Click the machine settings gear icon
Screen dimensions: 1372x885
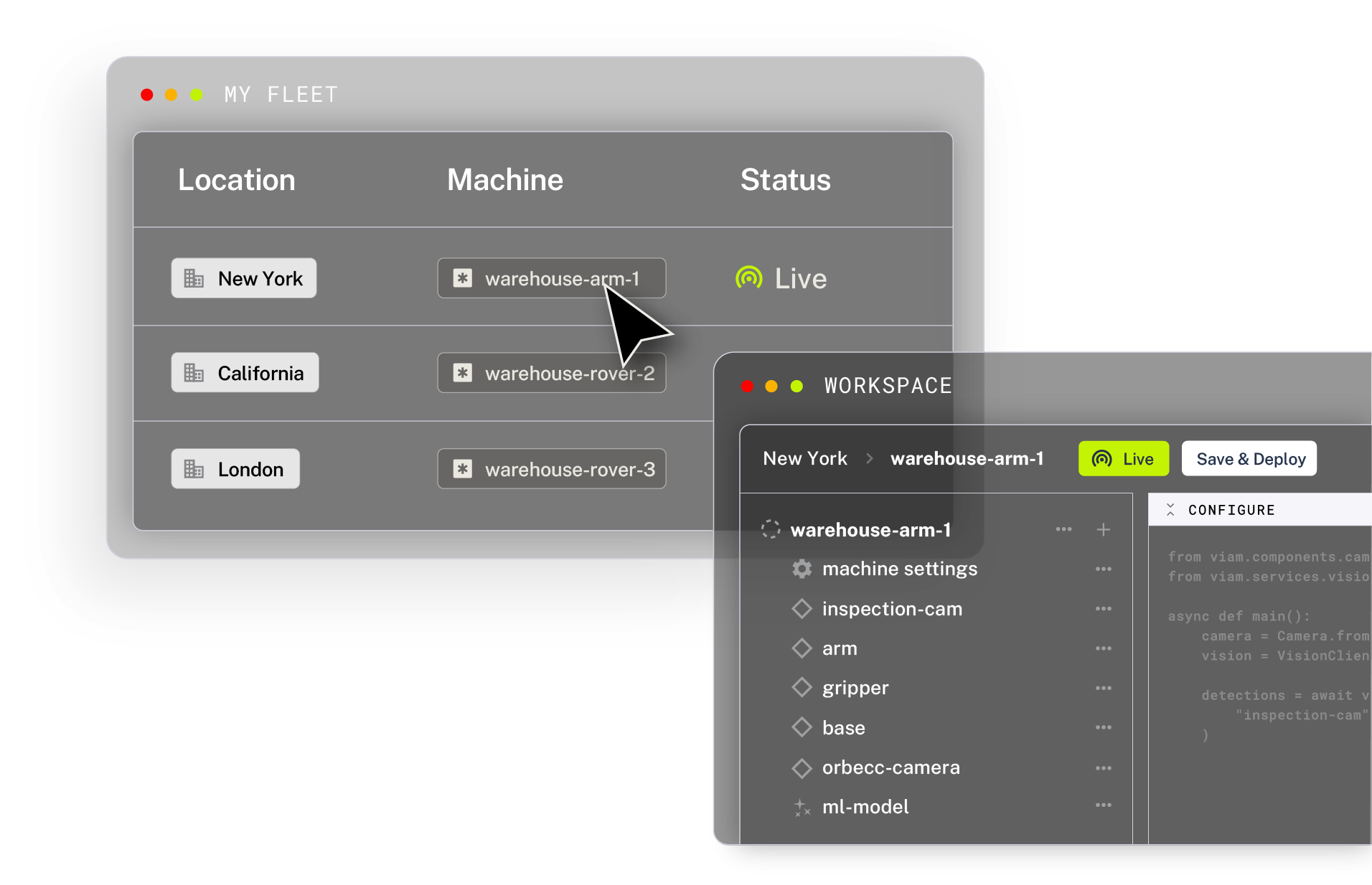pos(802,569)
